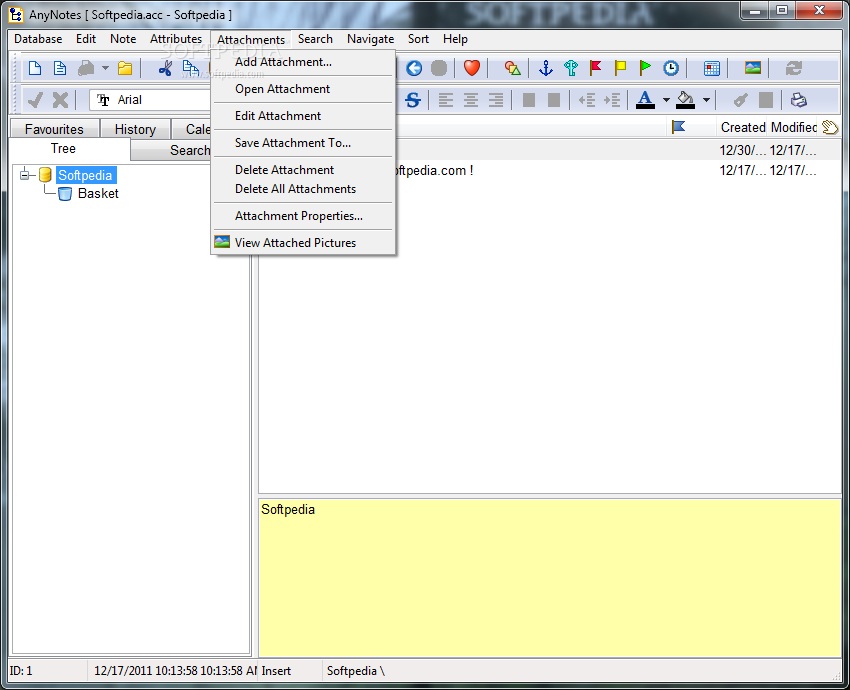Set the green flag
The height and width of the screenshot is (690, 850).
click(x=645, y=68)
